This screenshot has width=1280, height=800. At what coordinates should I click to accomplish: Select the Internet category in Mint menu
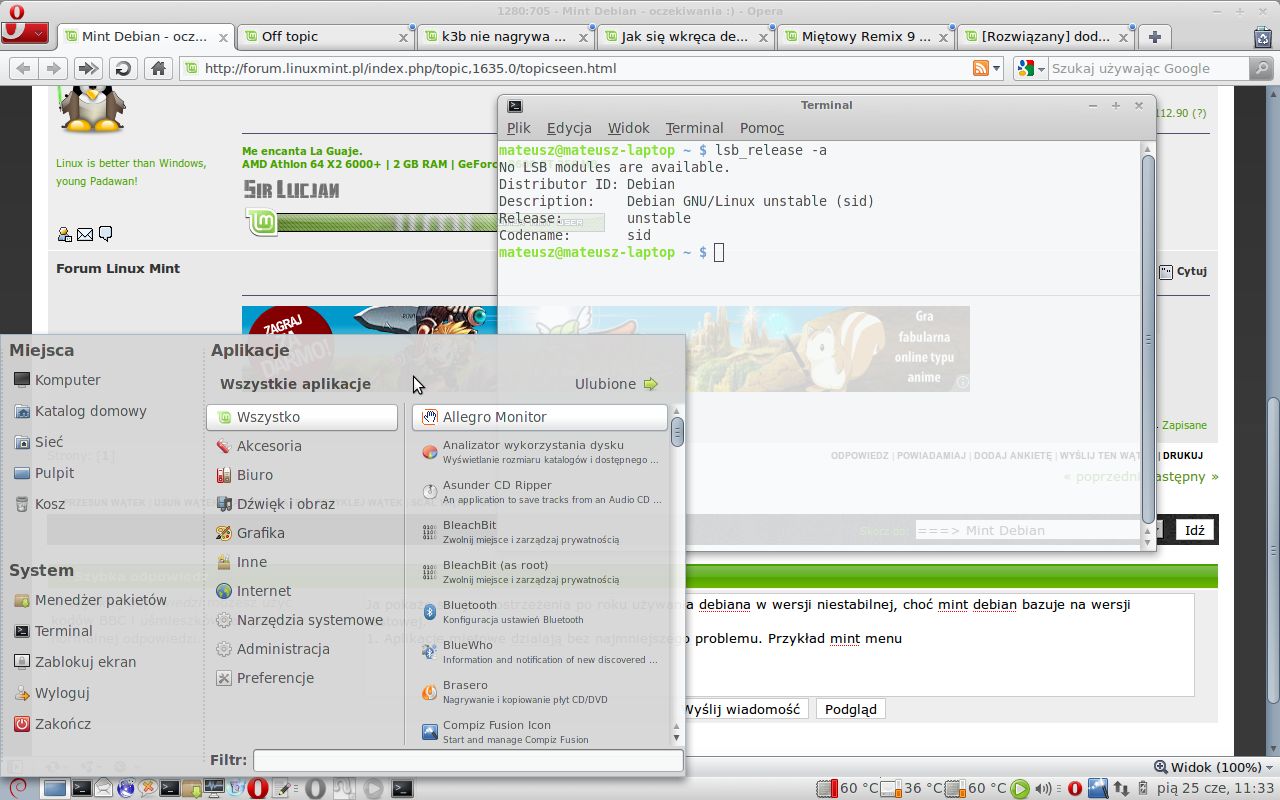(302, 591)
